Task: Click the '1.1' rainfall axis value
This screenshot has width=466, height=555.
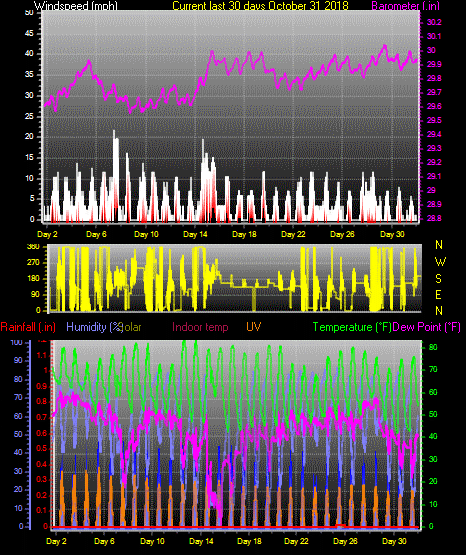Action: (42, 355)
